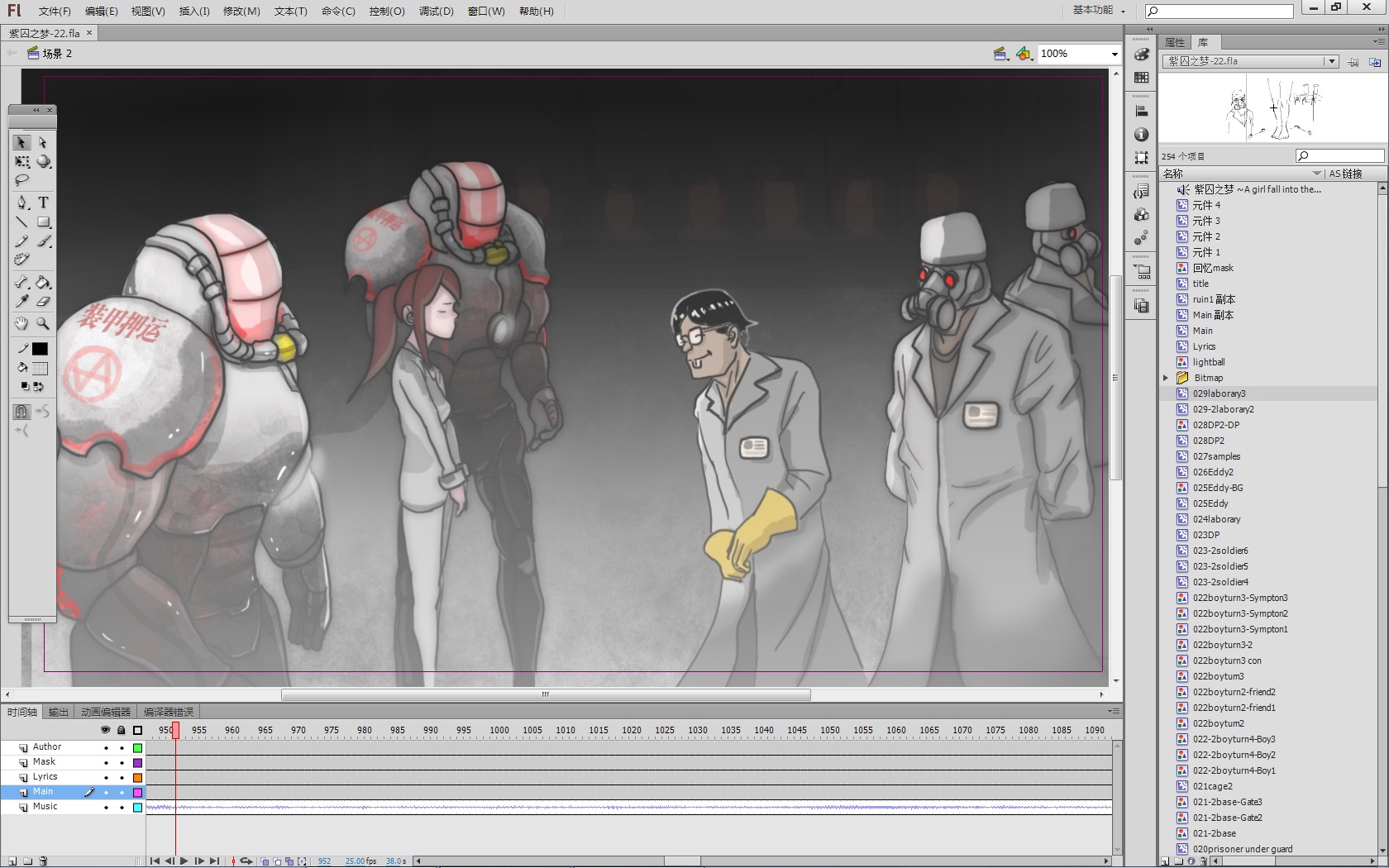This screenshot has height=868, width=1389.
Task: Toggle show/hide all layers eye icon
Action: 105,730
